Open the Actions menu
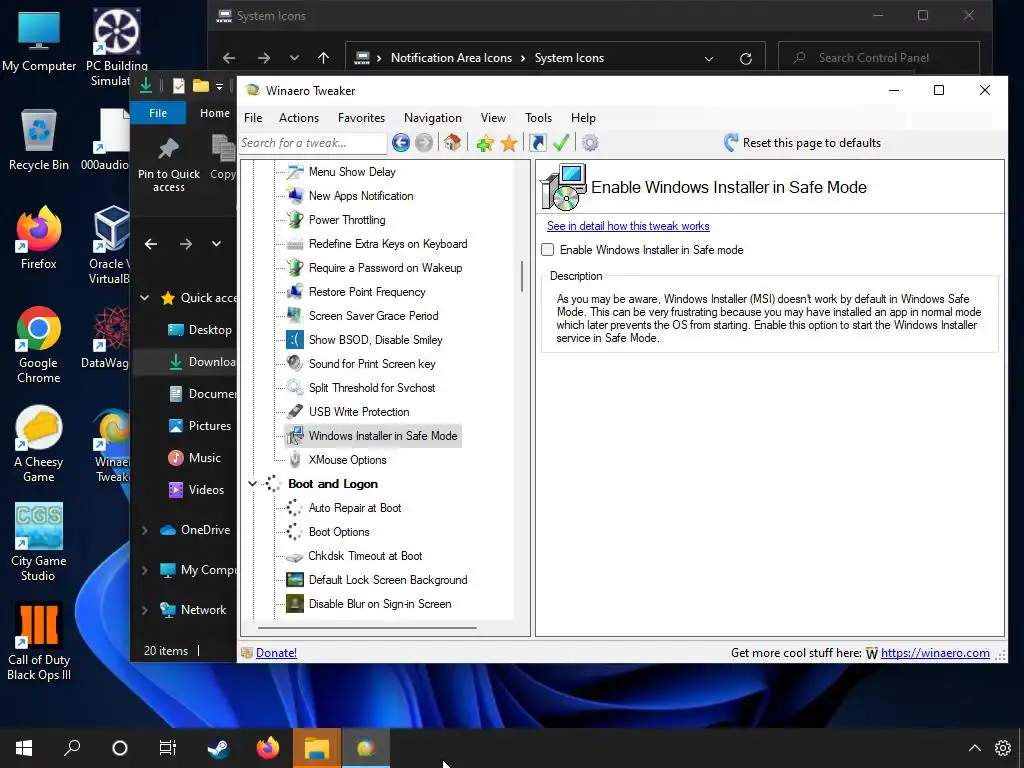The height and width of the screenshot is (768, 1024). tap(299, 118)
